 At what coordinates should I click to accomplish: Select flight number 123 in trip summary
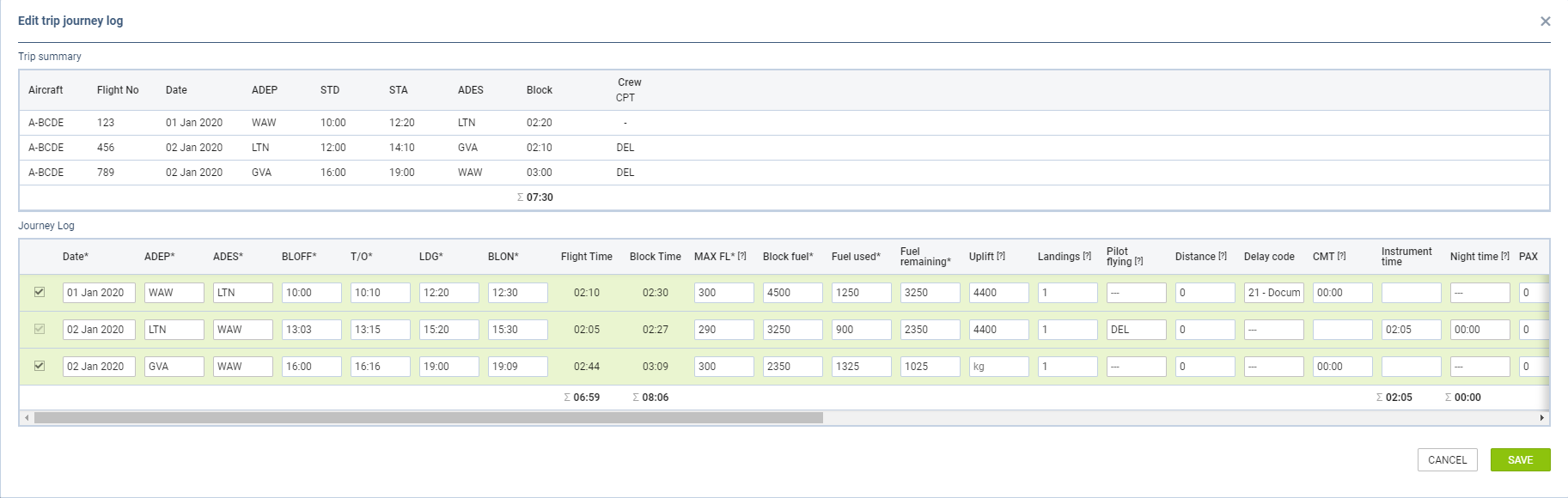pyautogui.click(x=106, y=123)
